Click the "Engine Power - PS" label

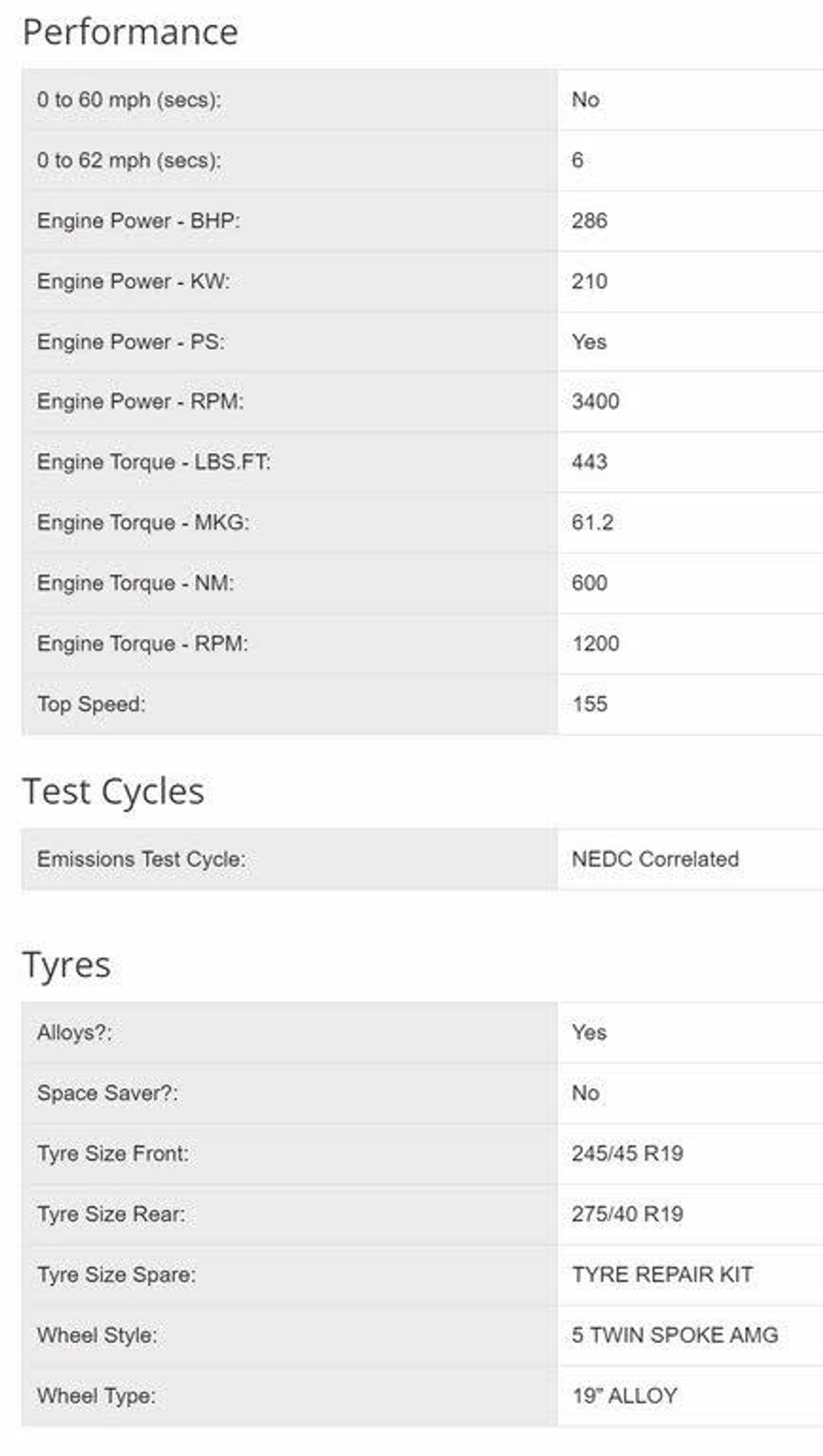(131, 342)
